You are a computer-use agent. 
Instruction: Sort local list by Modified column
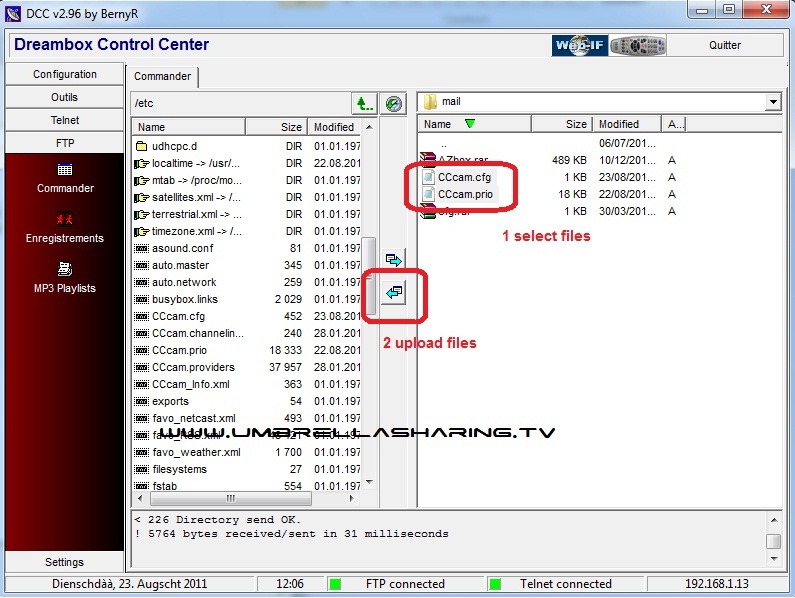[x=627, y=124]
